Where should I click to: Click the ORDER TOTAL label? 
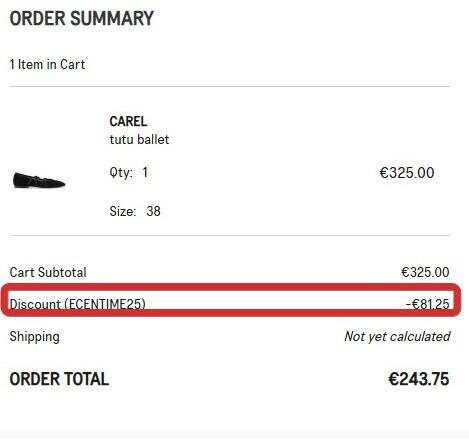(59, 379)
